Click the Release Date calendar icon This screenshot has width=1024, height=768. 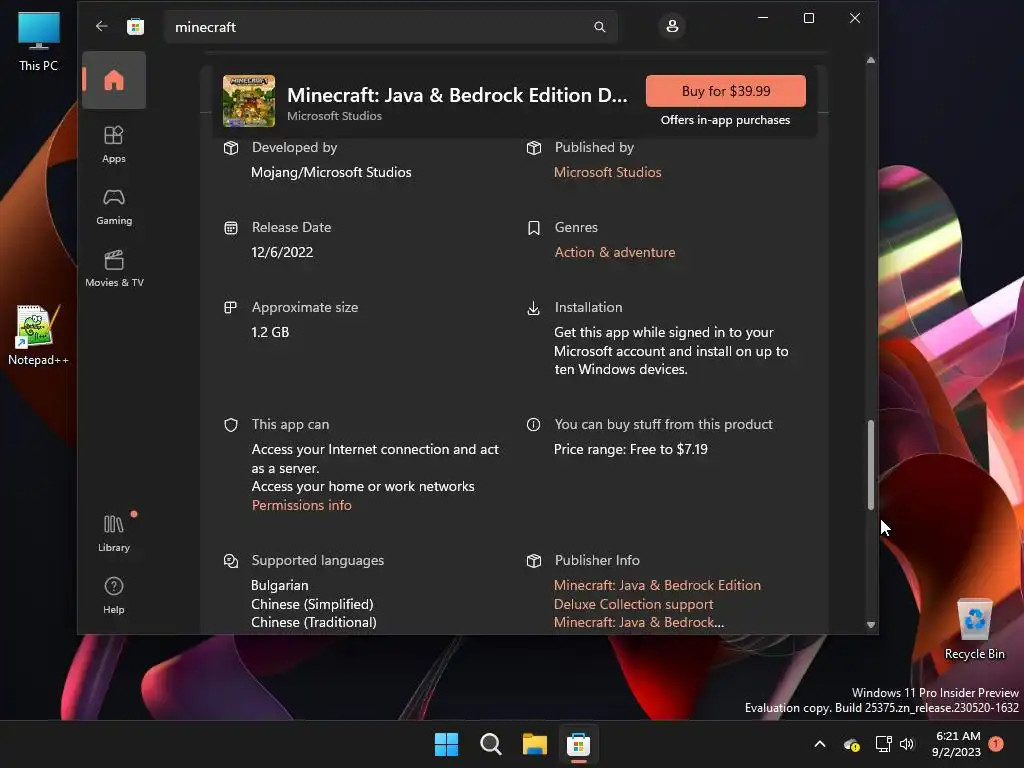point(231,228)
